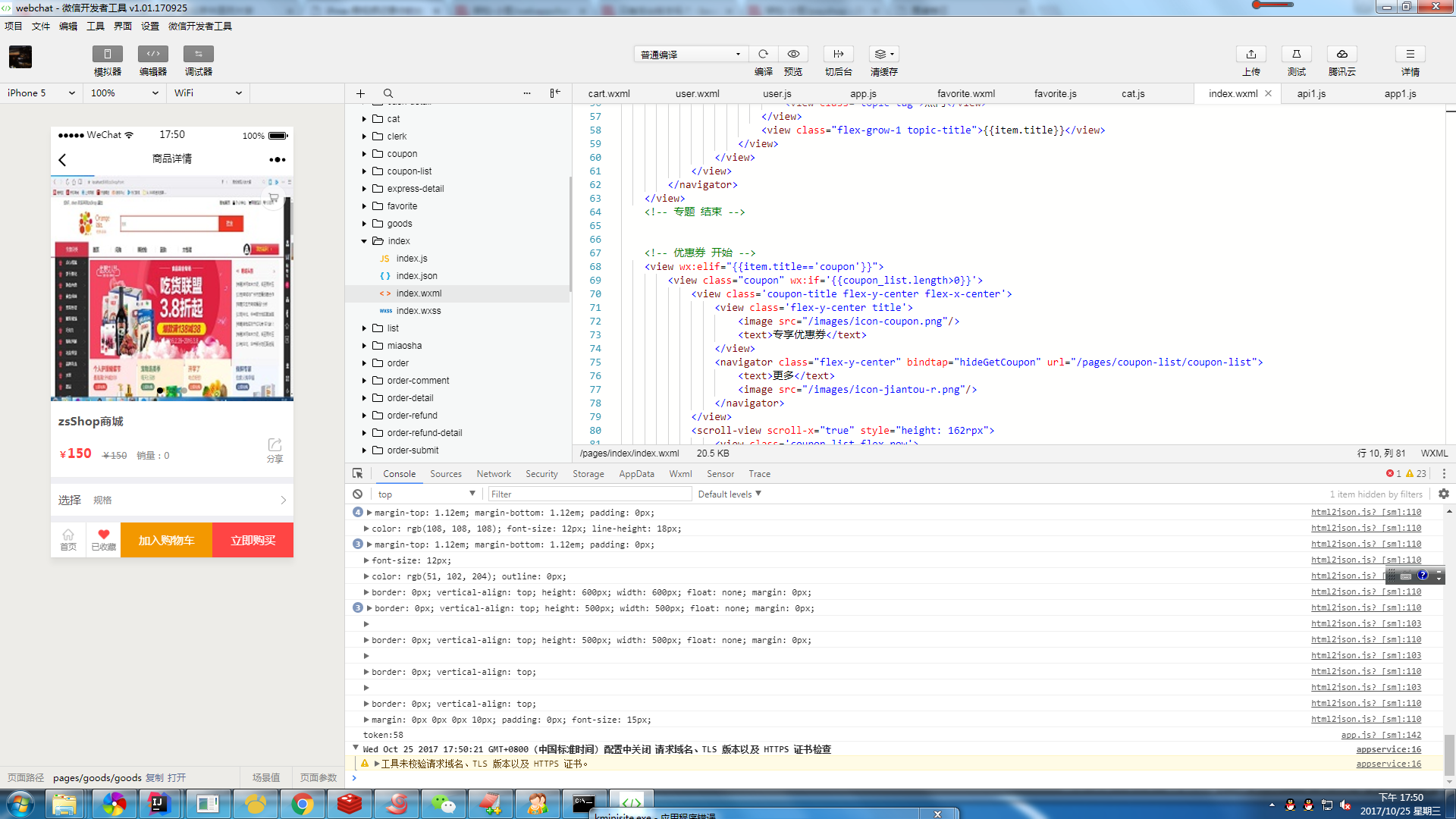Click the clear console icon
The height and width of the screenshot is (819, 1456).
point(358,494)
